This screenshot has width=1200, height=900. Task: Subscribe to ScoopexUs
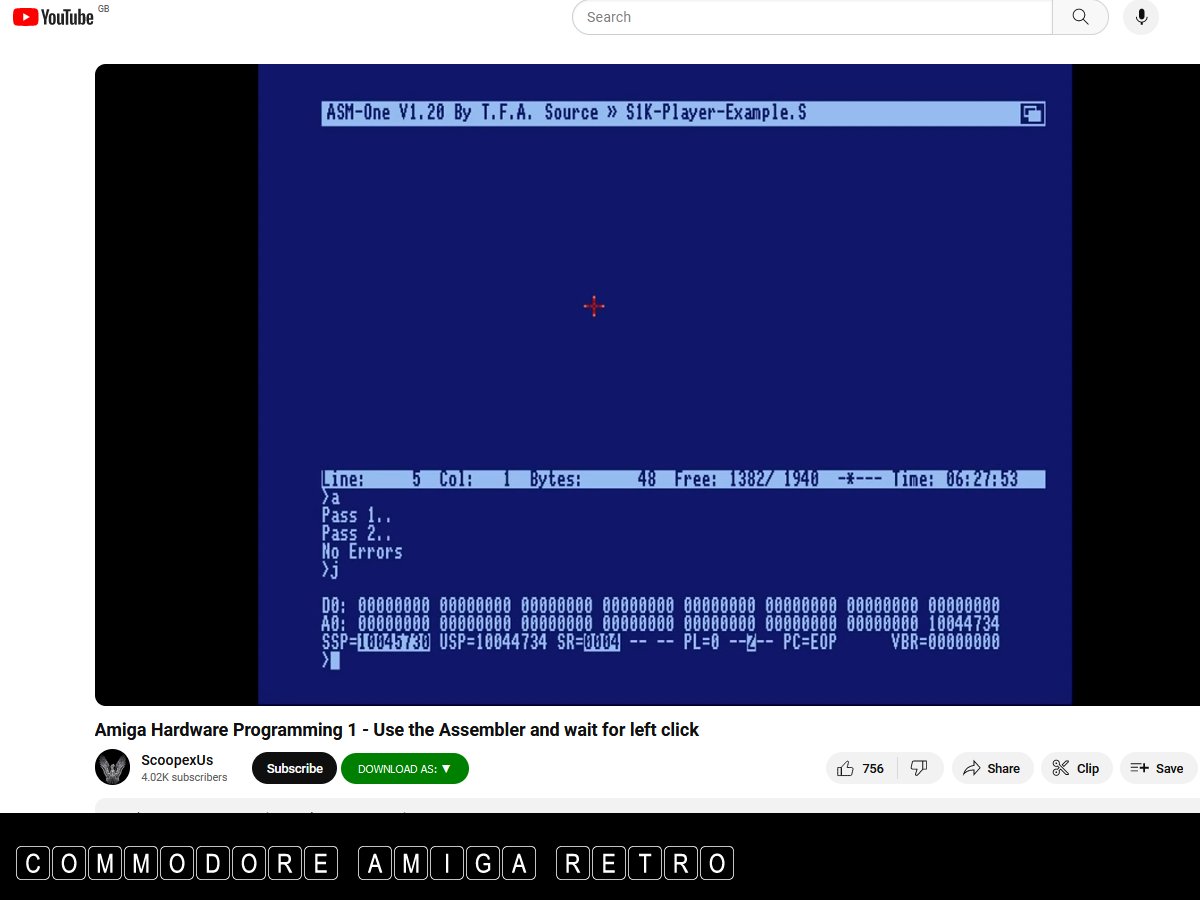tap(294, 768)
